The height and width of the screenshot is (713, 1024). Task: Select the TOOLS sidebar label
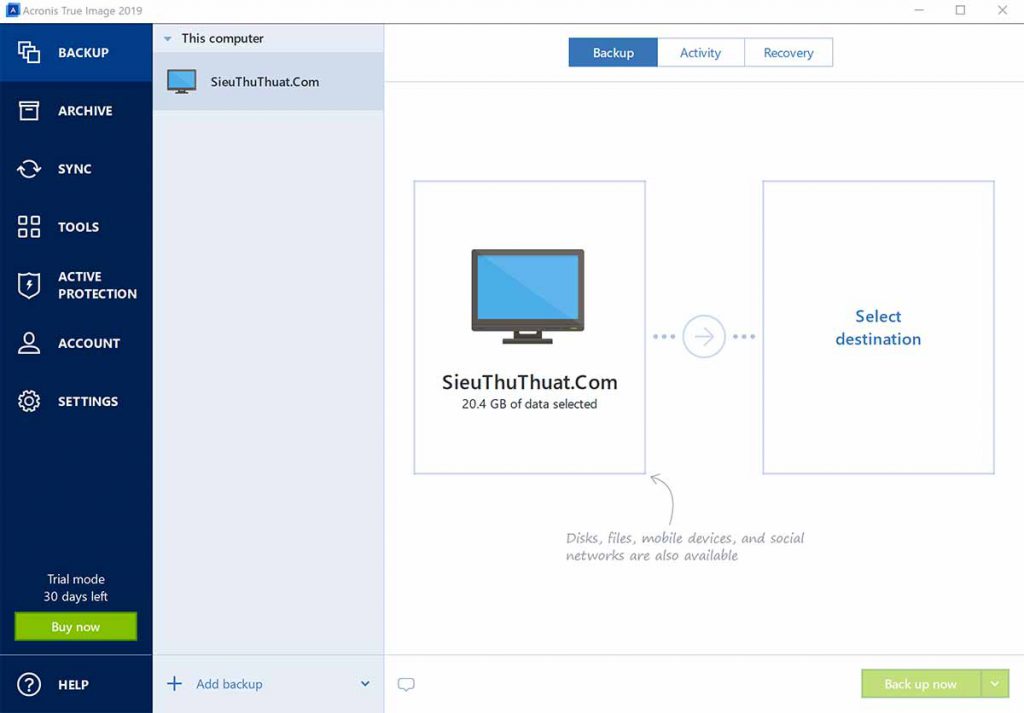click(x=78, y=227)
